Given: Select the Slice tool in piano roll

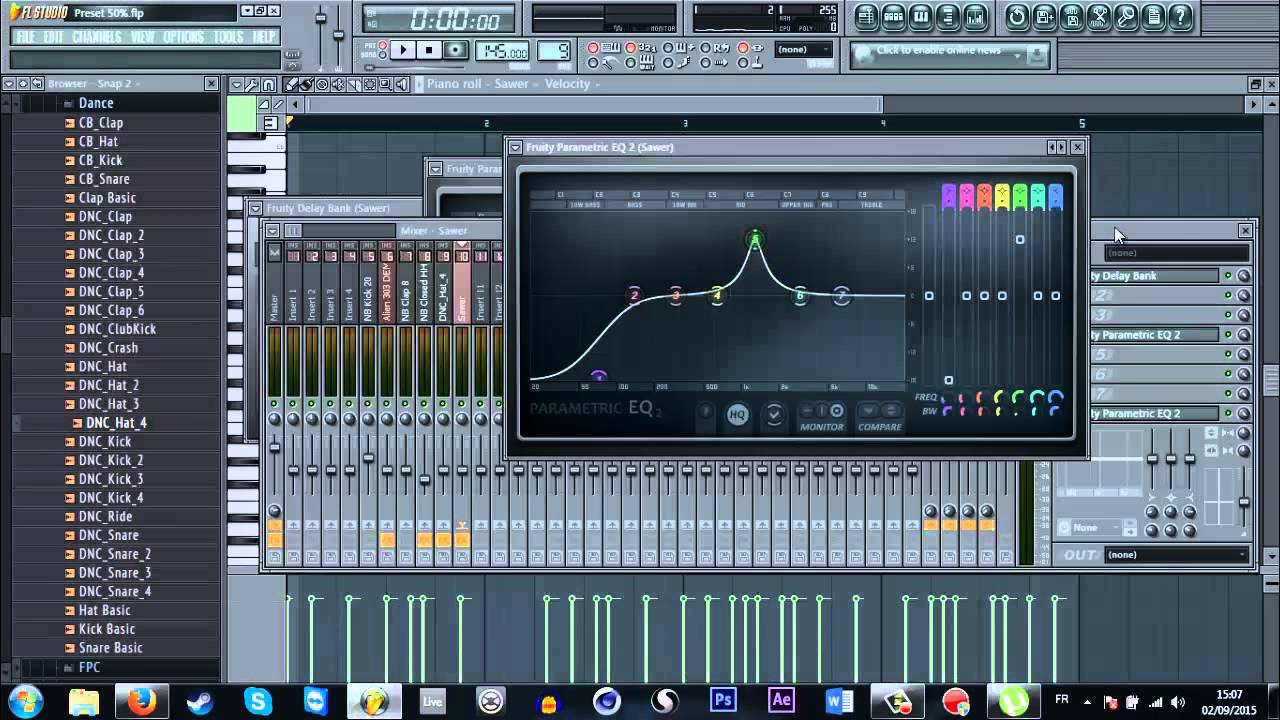Looking at the screenshot, I should pyautogui.click(x=354, y=84).
